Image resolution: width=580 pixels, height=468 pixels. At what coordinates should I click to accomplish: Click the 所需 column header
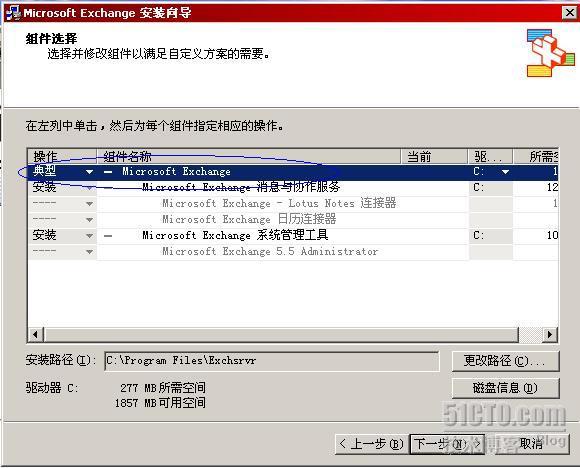[536, 156]
